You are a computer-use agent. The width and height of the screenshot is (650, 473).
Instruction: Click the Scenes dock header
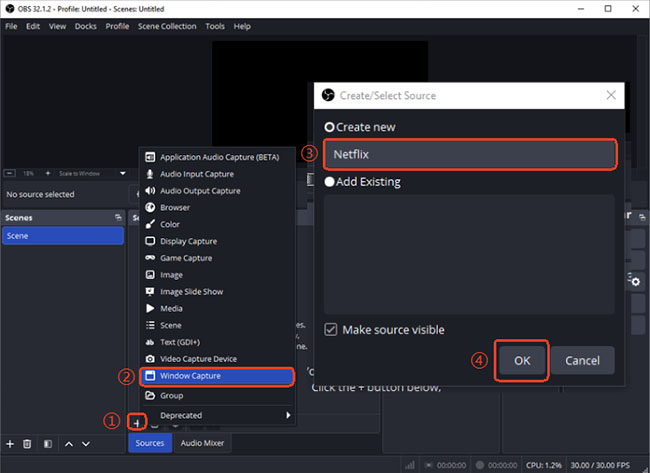click(63, 217)
